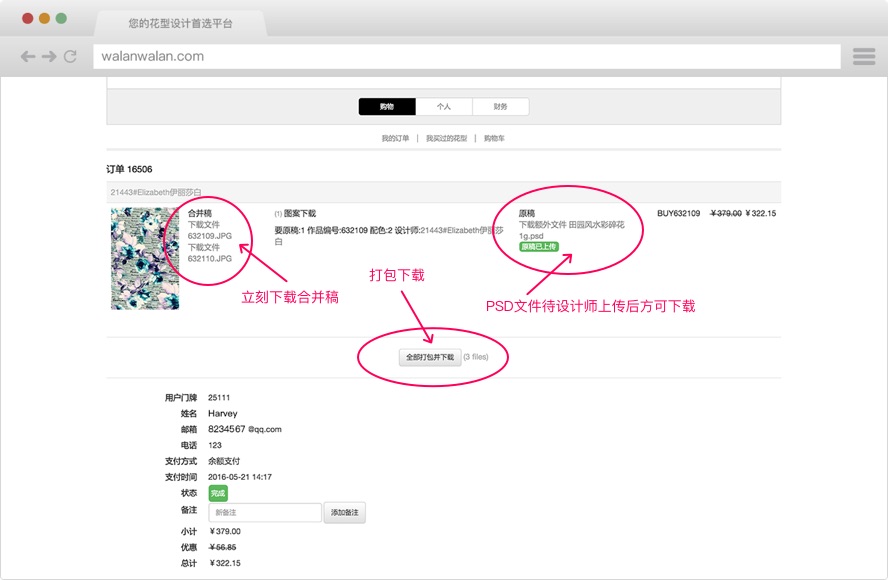Open the 财务 tab

tap(500, 107)
